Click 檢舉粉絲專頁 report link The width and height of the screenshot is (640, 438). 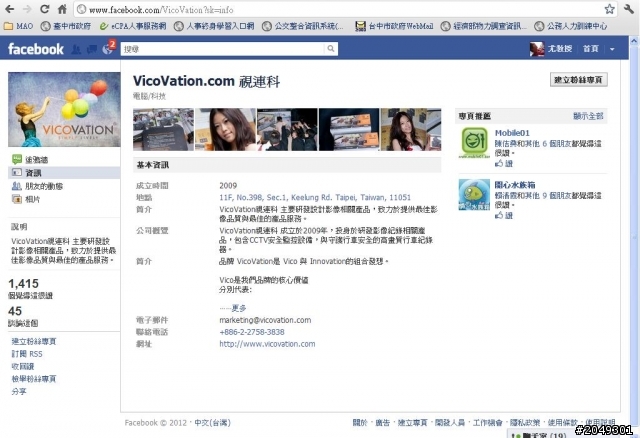click(x=33, y=379)
